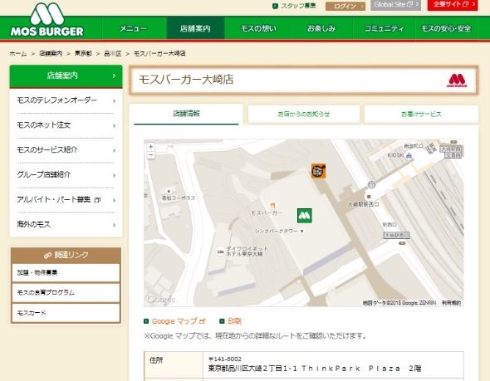This screenshot has width=490, height=381.
Task: Open the Google マップ link
Action: (179, 321)
